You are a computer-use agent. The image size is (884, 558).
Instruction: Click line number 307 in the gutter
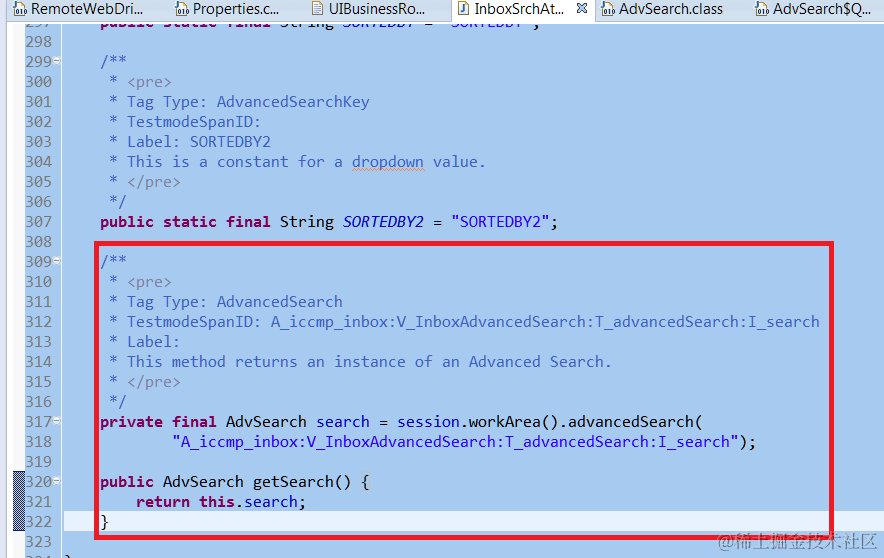tap(38, 222)
